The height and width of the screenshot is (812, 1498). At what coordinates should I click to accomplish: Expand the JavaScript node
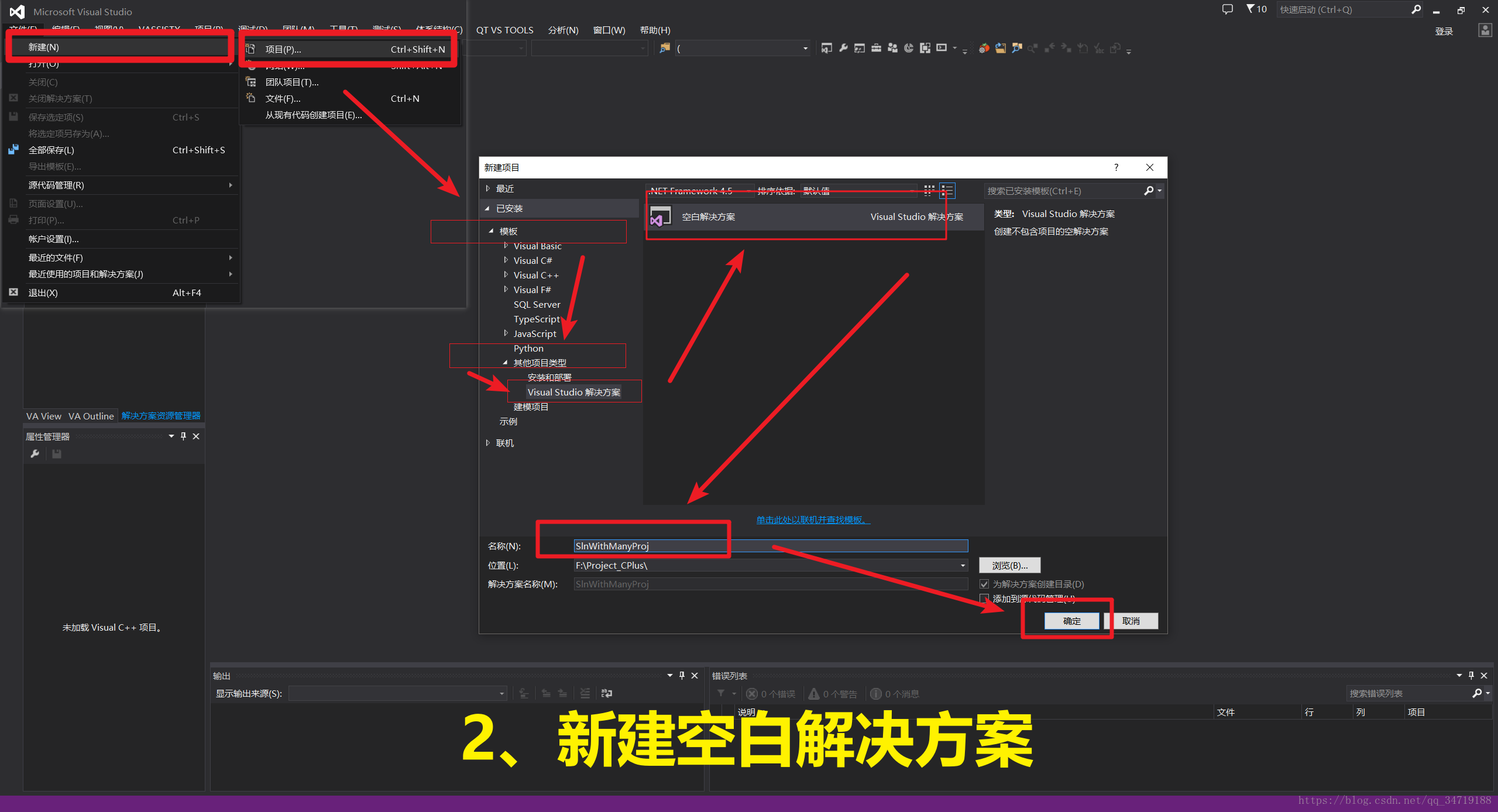point(506,333)
